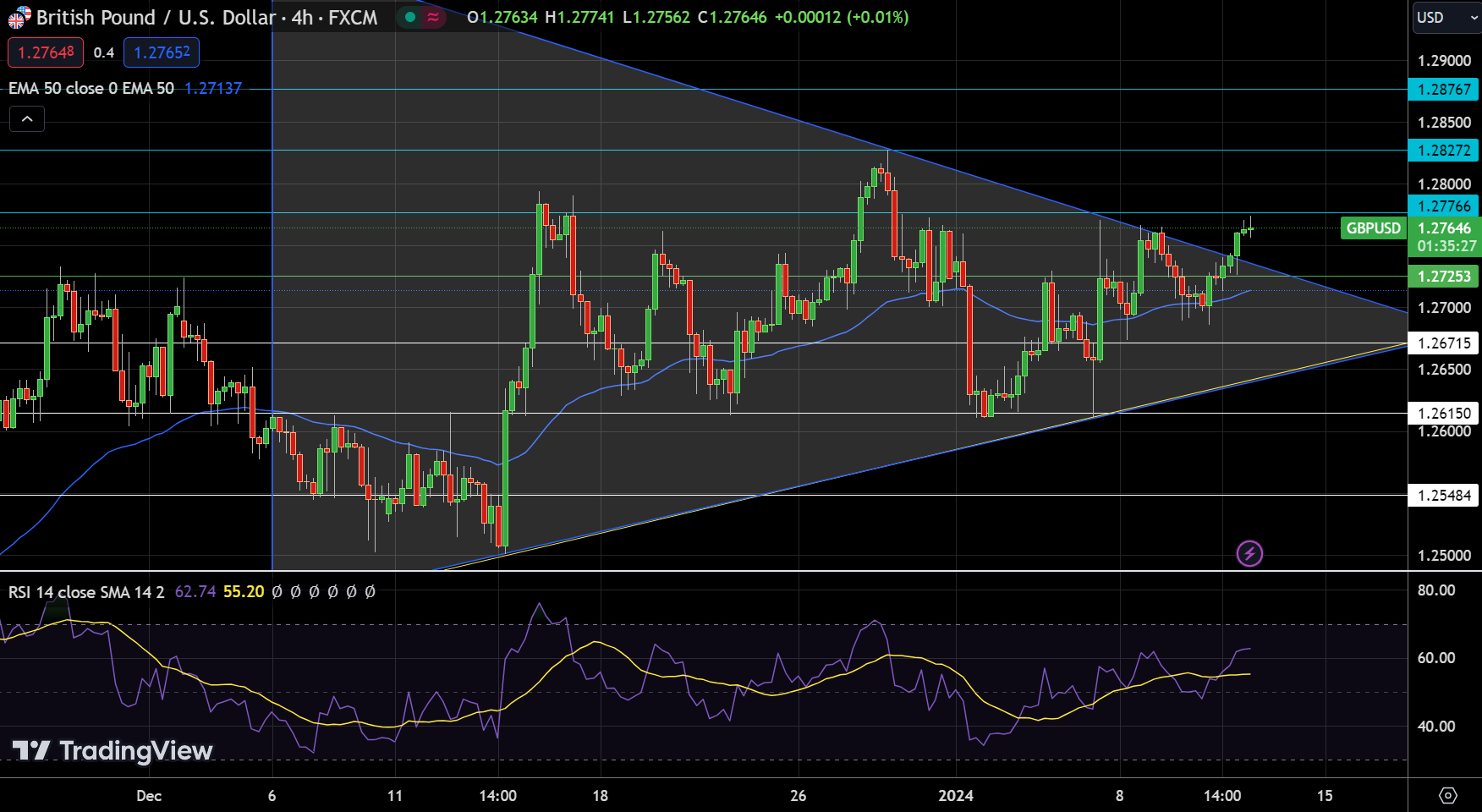Click the 1.27766 price level label

[x=1443, y=206]
